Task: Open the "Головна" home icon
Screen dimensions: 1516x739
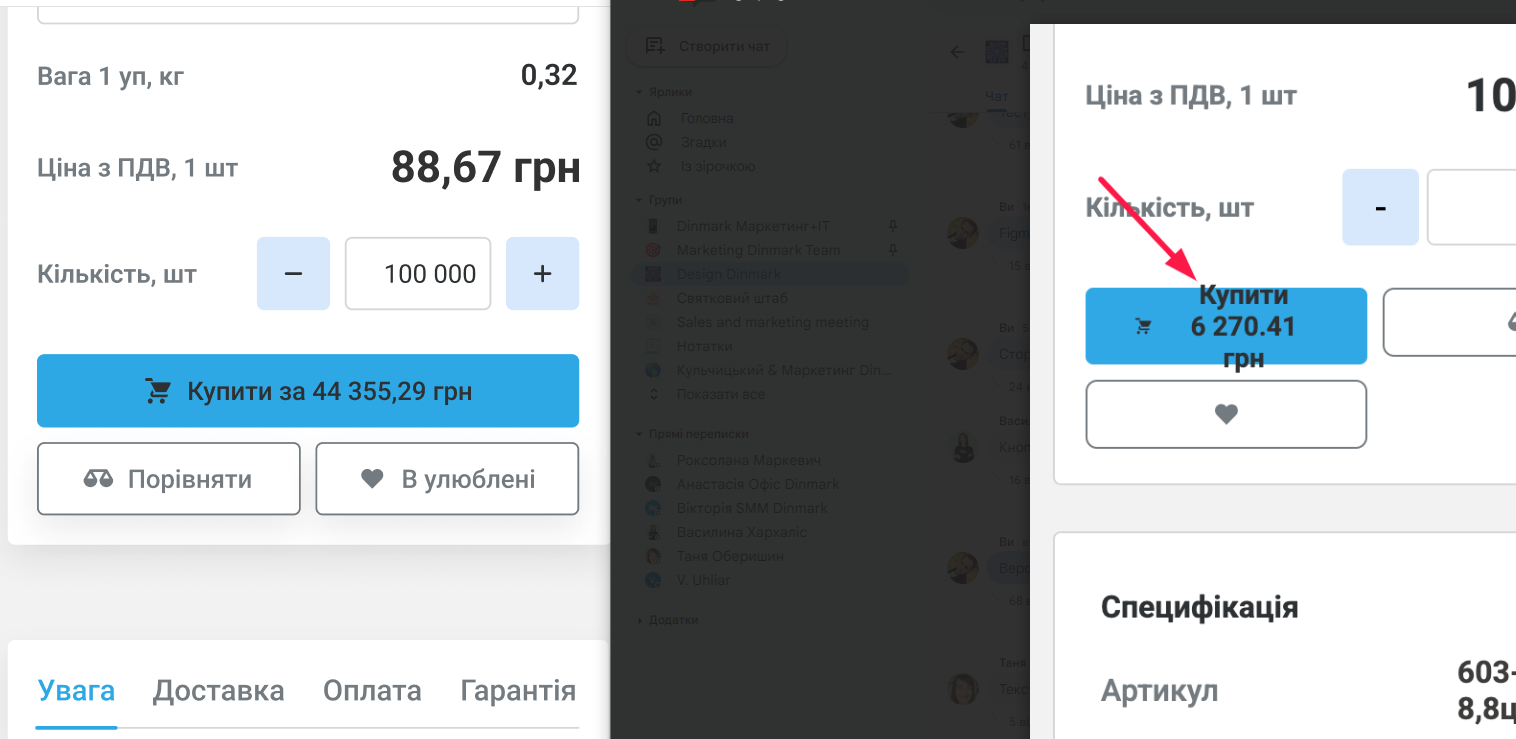Action: [x=654, y=118]
